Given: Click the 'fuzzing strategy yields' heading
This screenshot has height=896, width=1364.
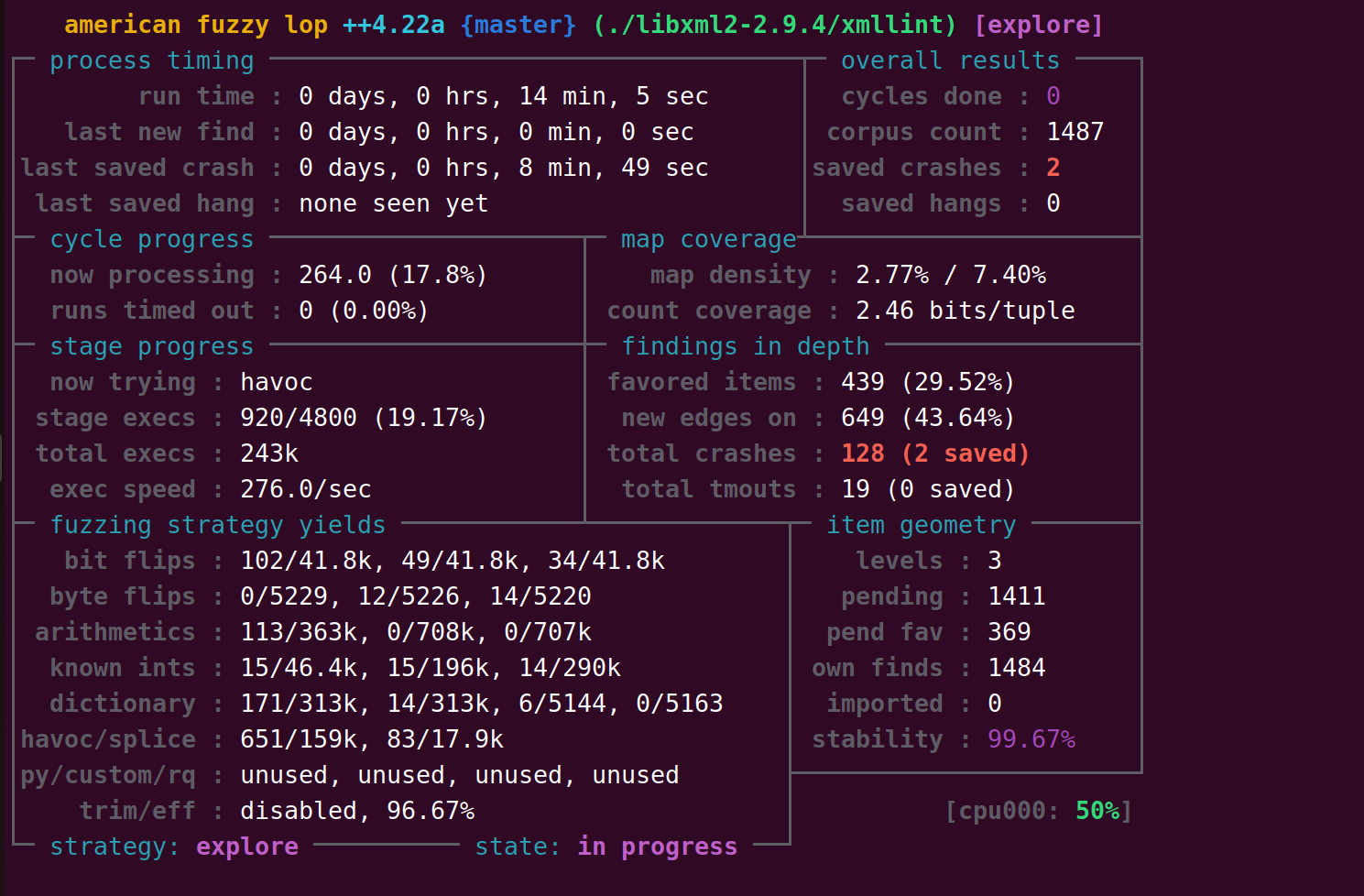Looking at the screenshot, I should [x=218, y=525].
